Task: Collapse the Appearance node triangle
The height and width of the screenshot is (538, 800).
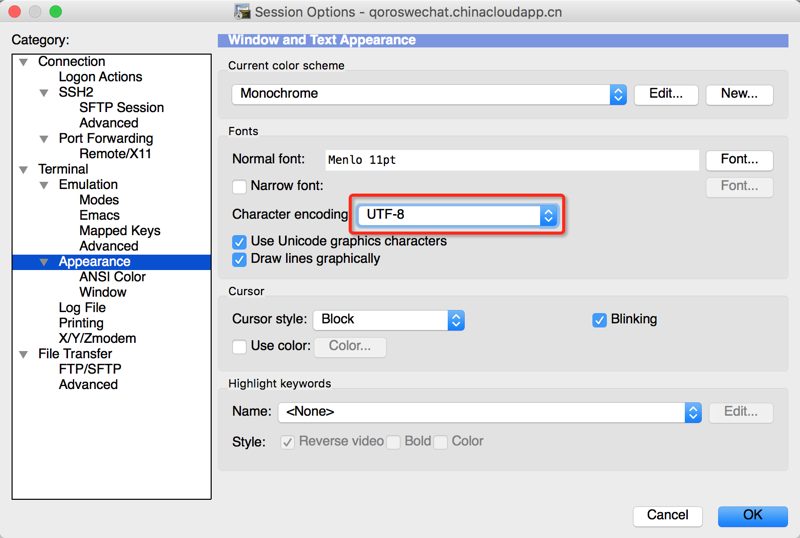Action: coord(44,262)
